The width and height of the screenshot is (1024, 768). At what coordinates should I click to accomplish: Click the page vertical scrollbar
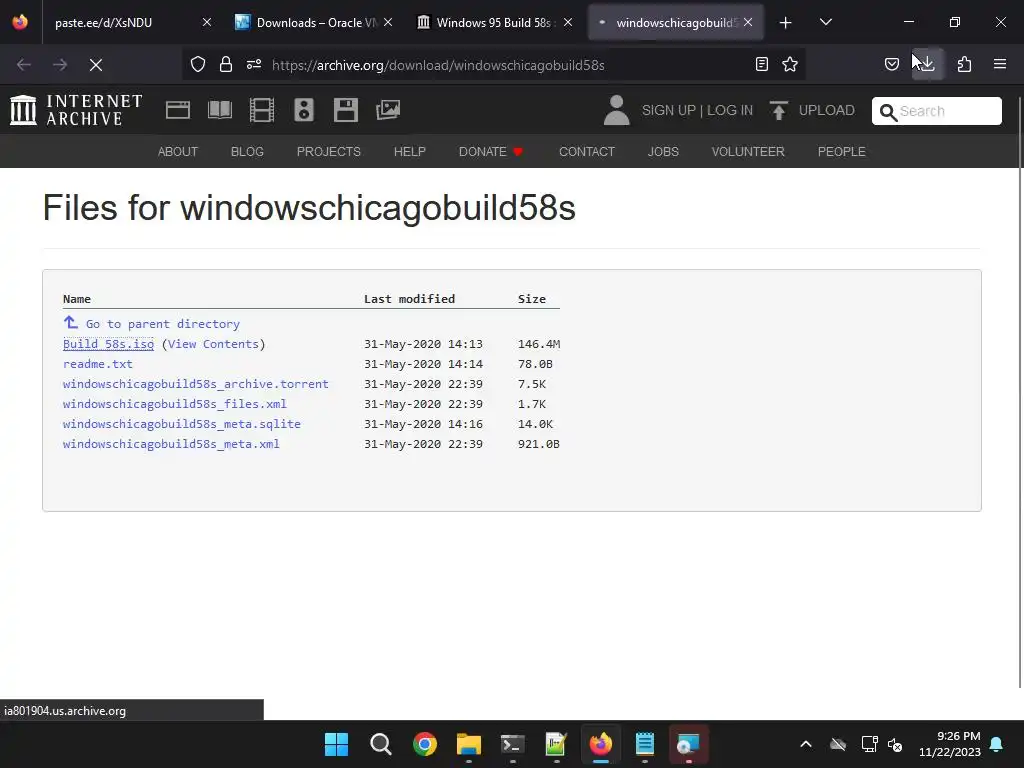[1020, 392]
